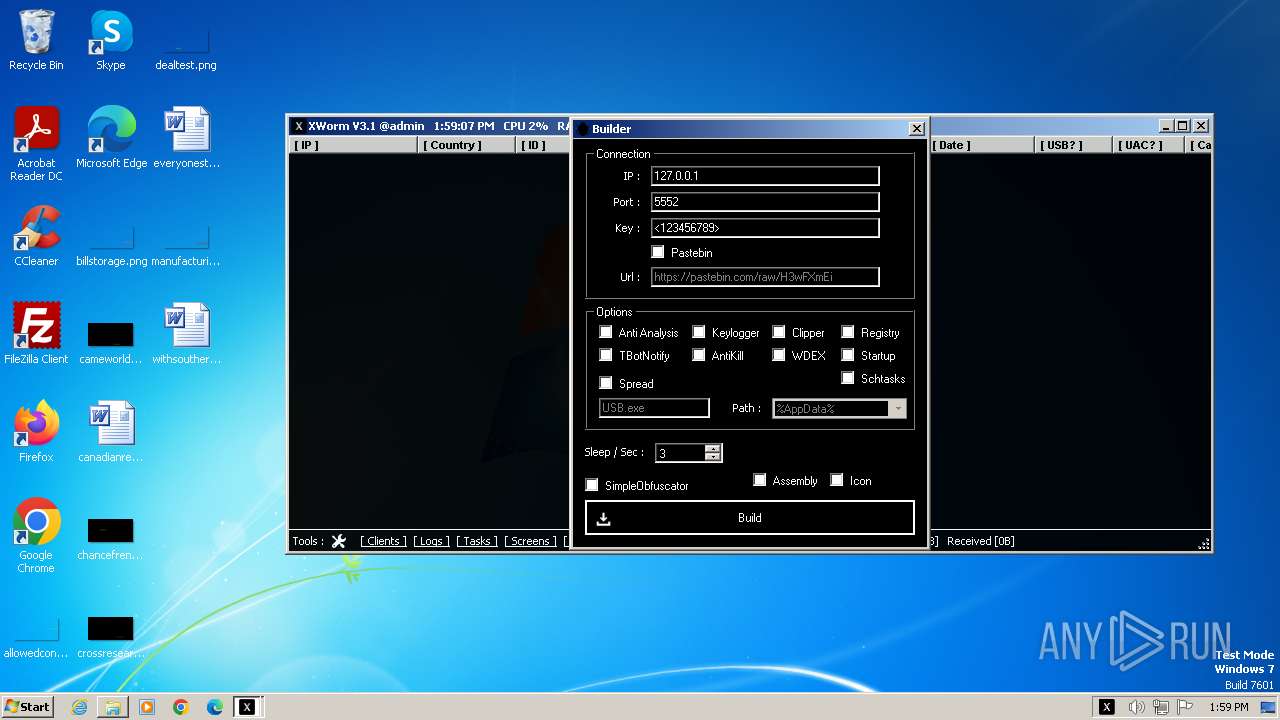Open the Skype desktop shortcut
Image resolution: width=1280 pixels, height=720 pixels.
(x=111, y=40)
